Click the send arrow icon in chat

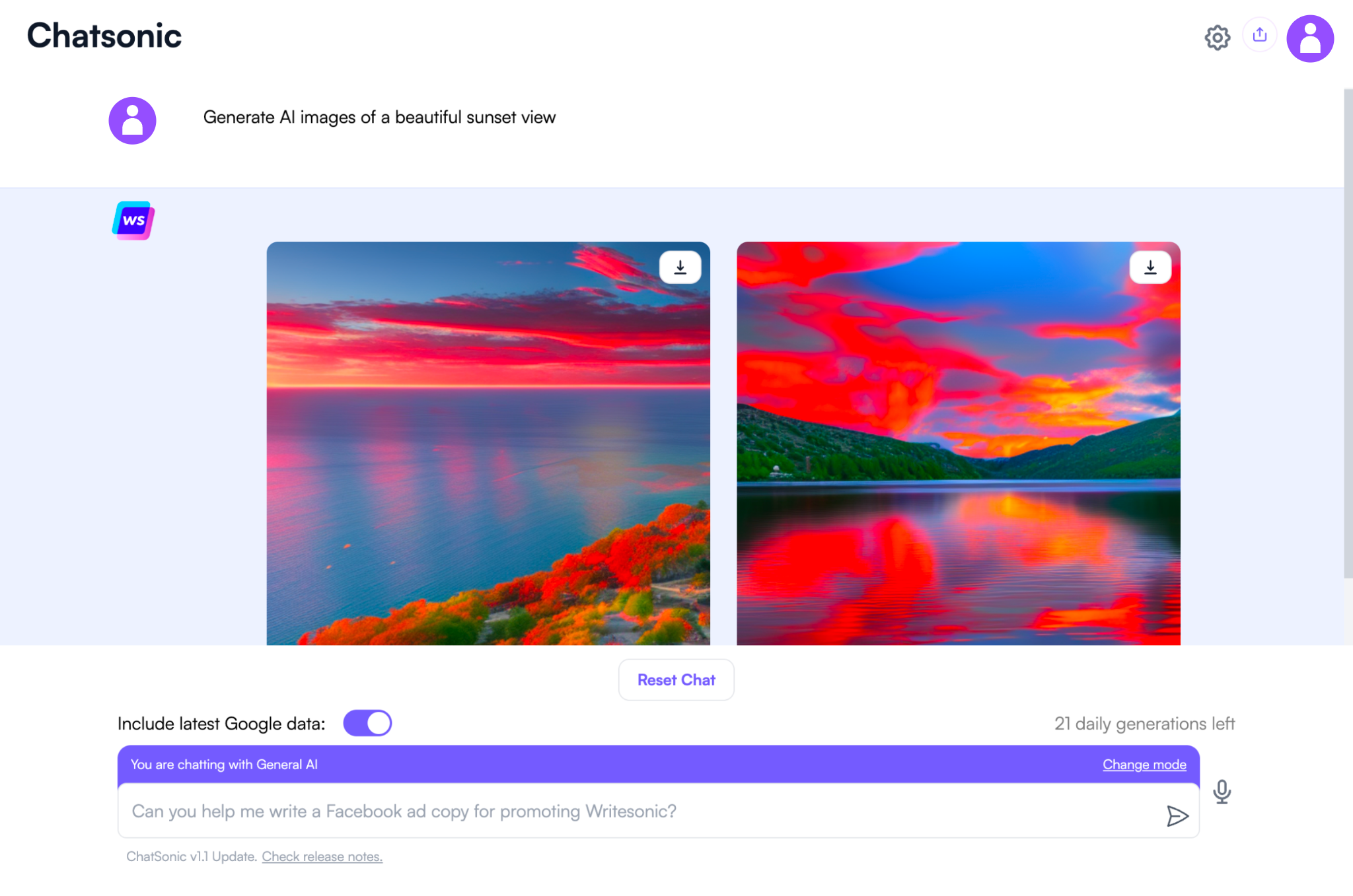1177,811
